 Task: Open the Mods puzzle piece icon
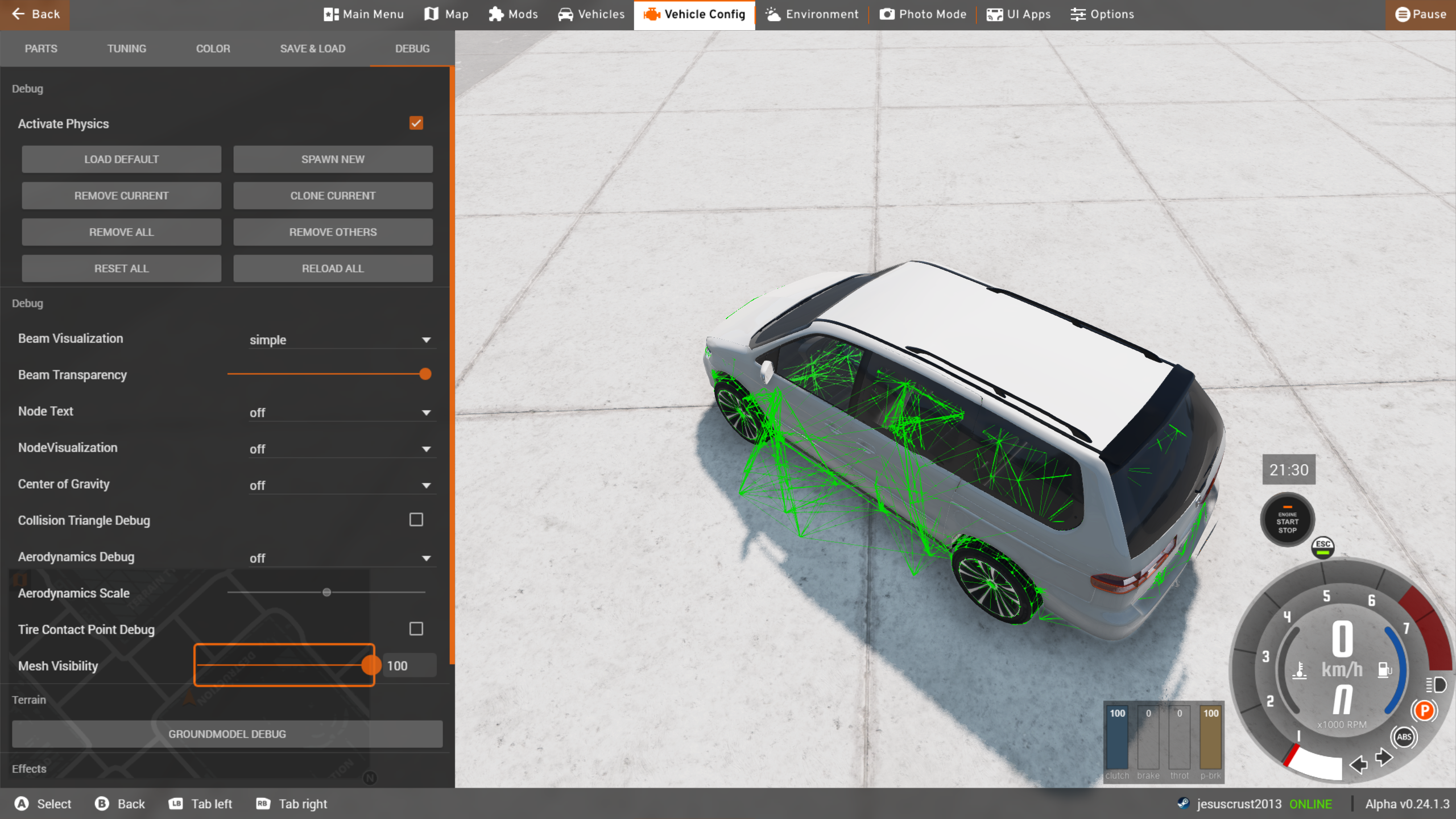pos(496,14)
